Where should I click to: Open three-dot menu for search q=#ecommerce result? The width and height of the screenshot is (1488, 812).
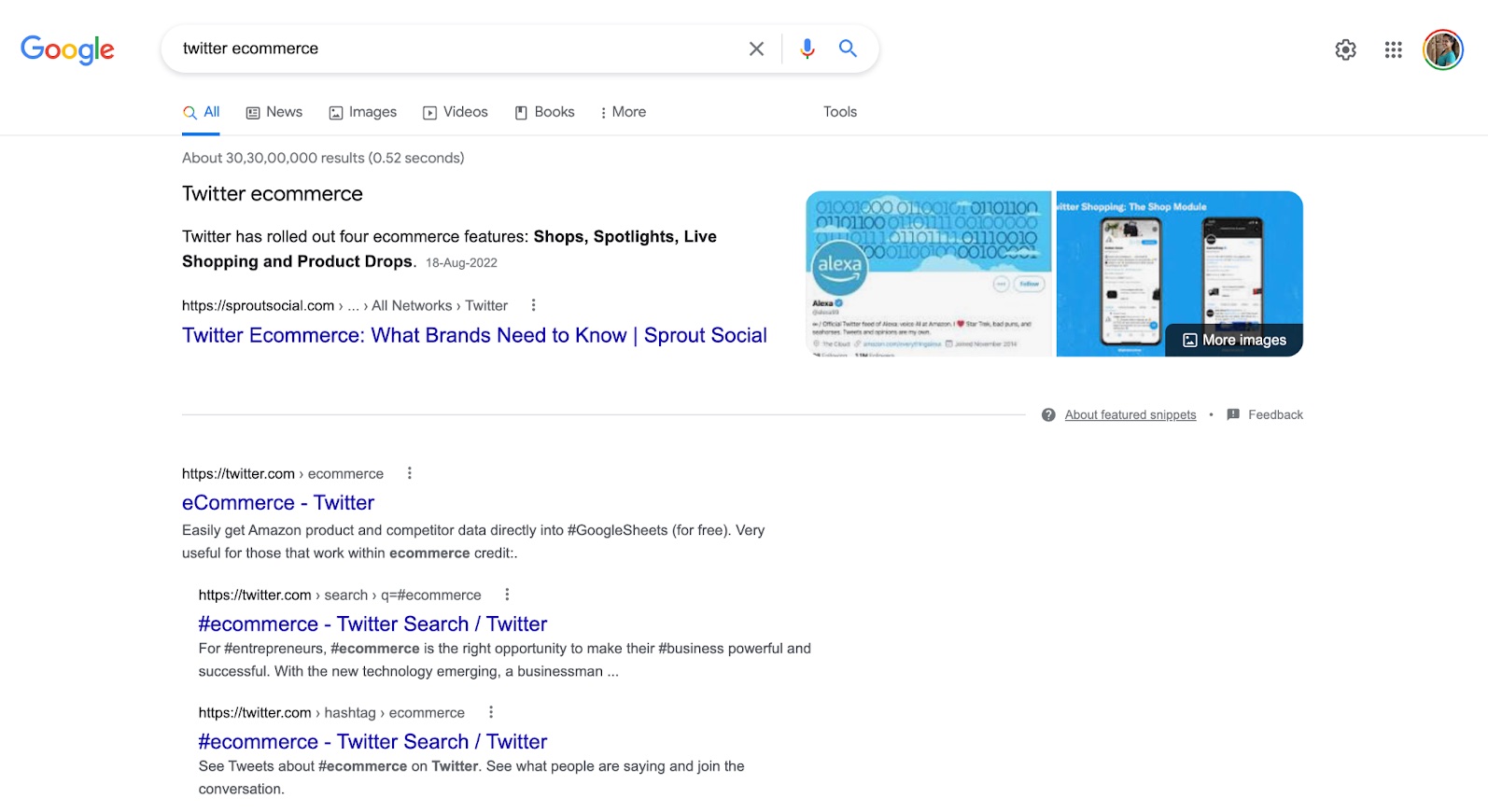click(x=507, y=595)
